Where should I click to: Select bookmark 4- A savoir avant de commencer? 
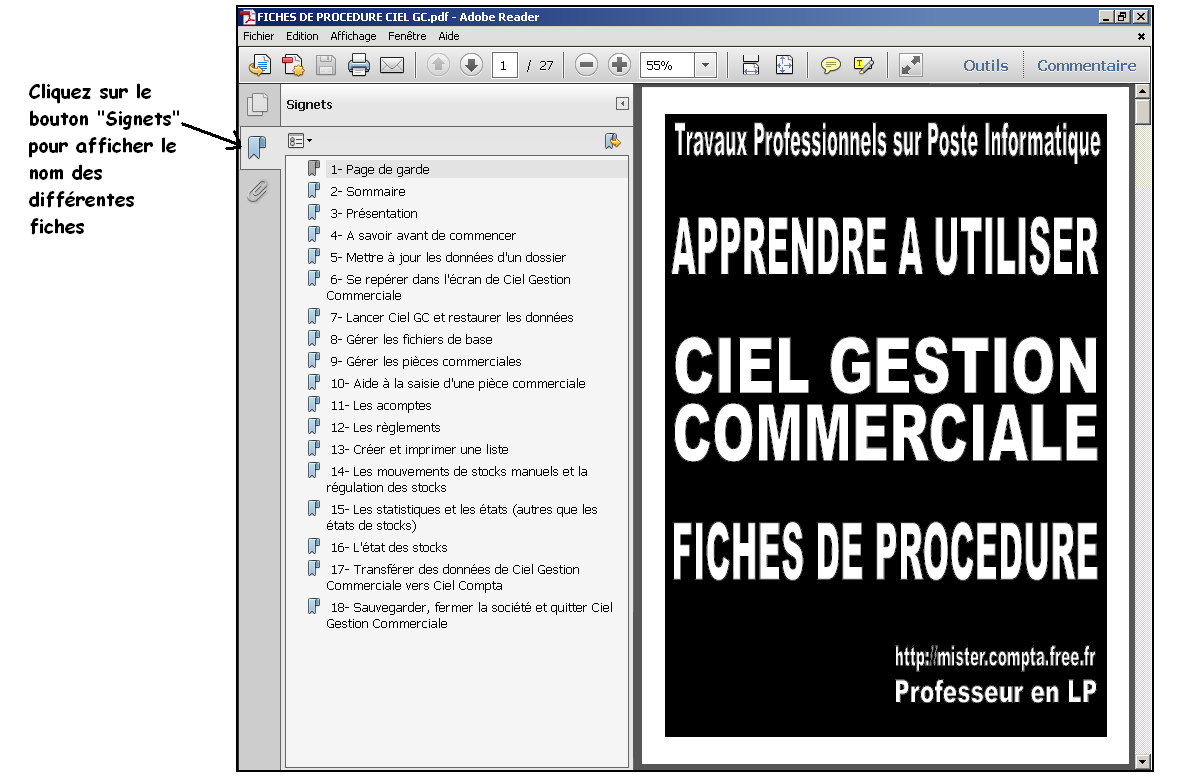point(423,235)
